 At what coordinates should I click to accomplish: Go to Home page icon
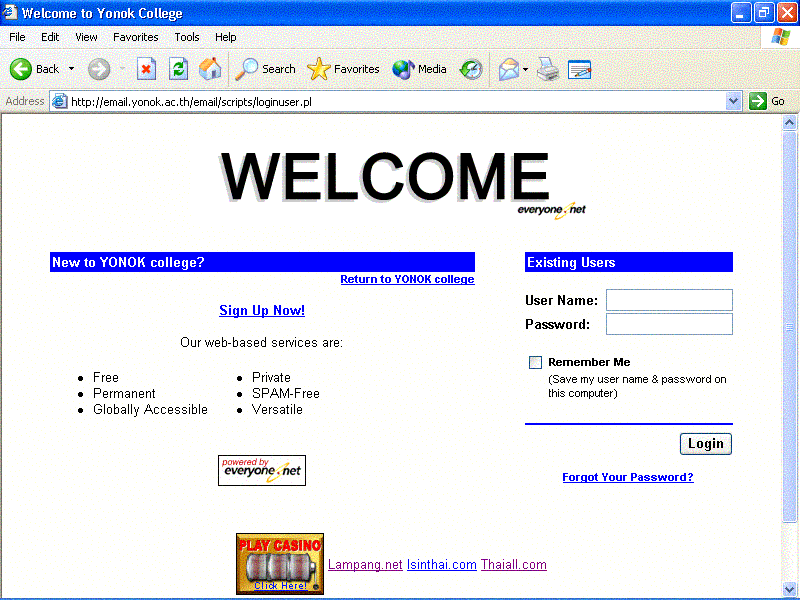(210, 69)
